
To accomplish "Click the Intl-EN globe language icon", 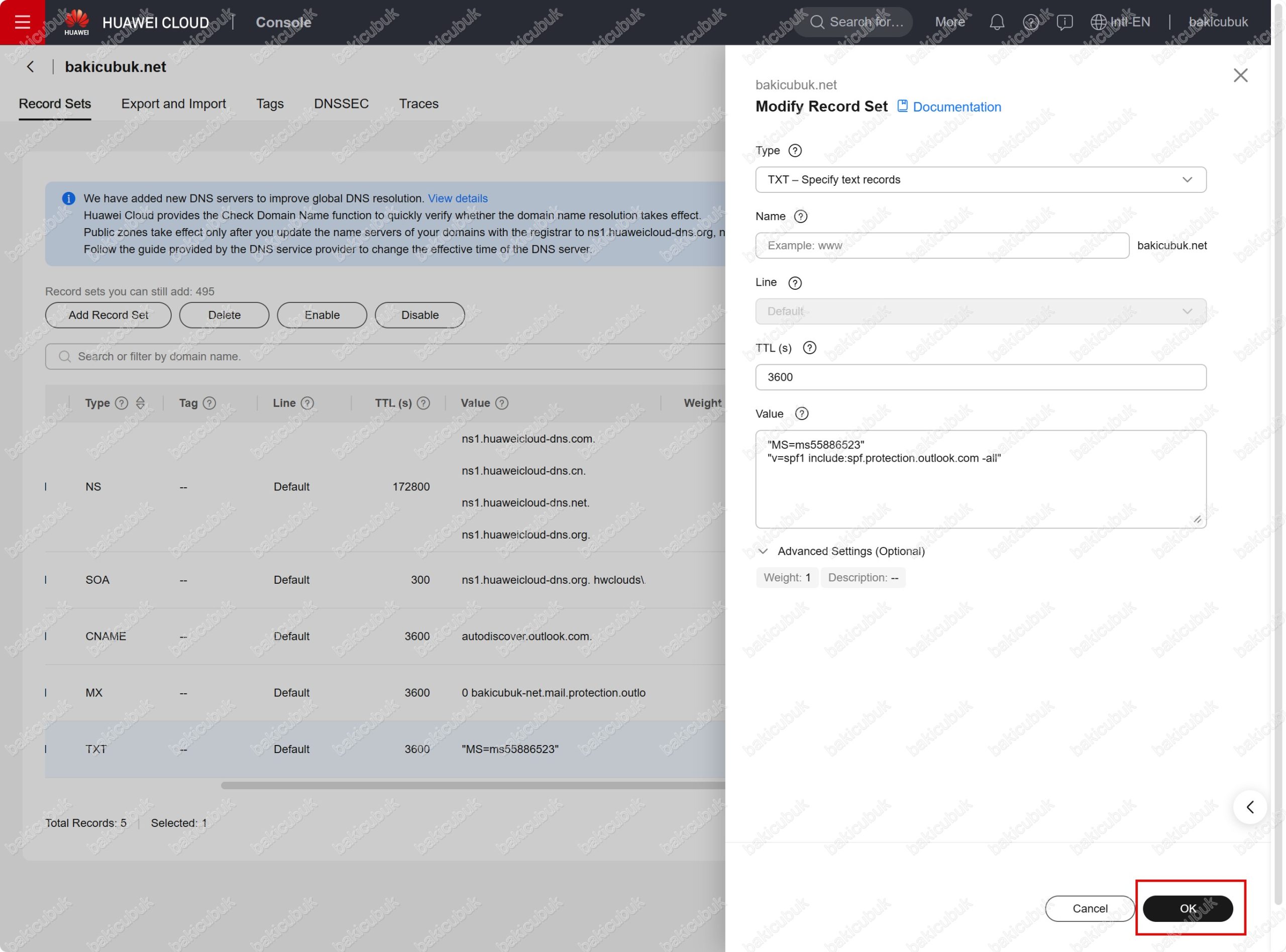I will pyautogui.click(x=1098, y=22).
